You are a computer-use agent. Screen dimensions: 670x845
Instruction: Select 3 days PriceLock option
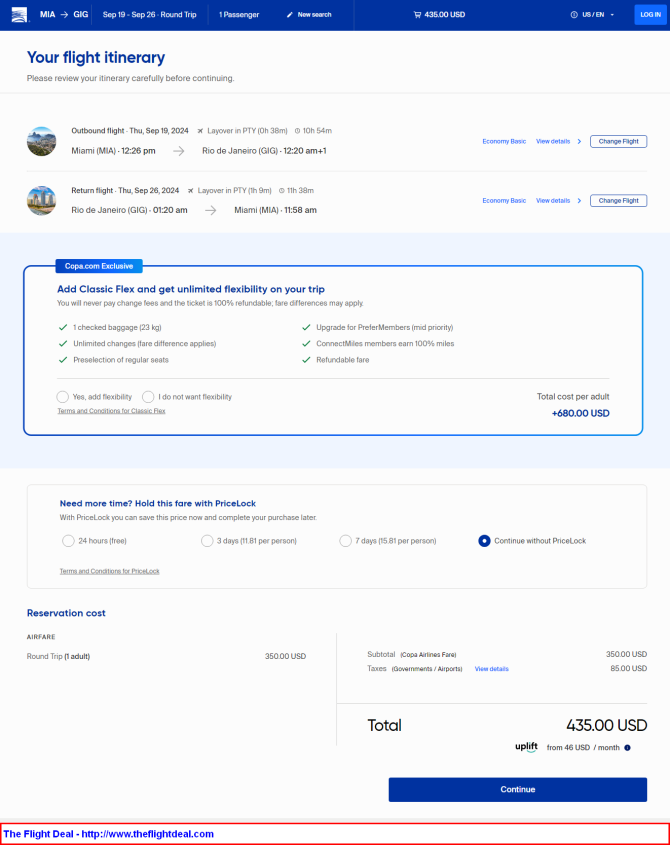207,541
